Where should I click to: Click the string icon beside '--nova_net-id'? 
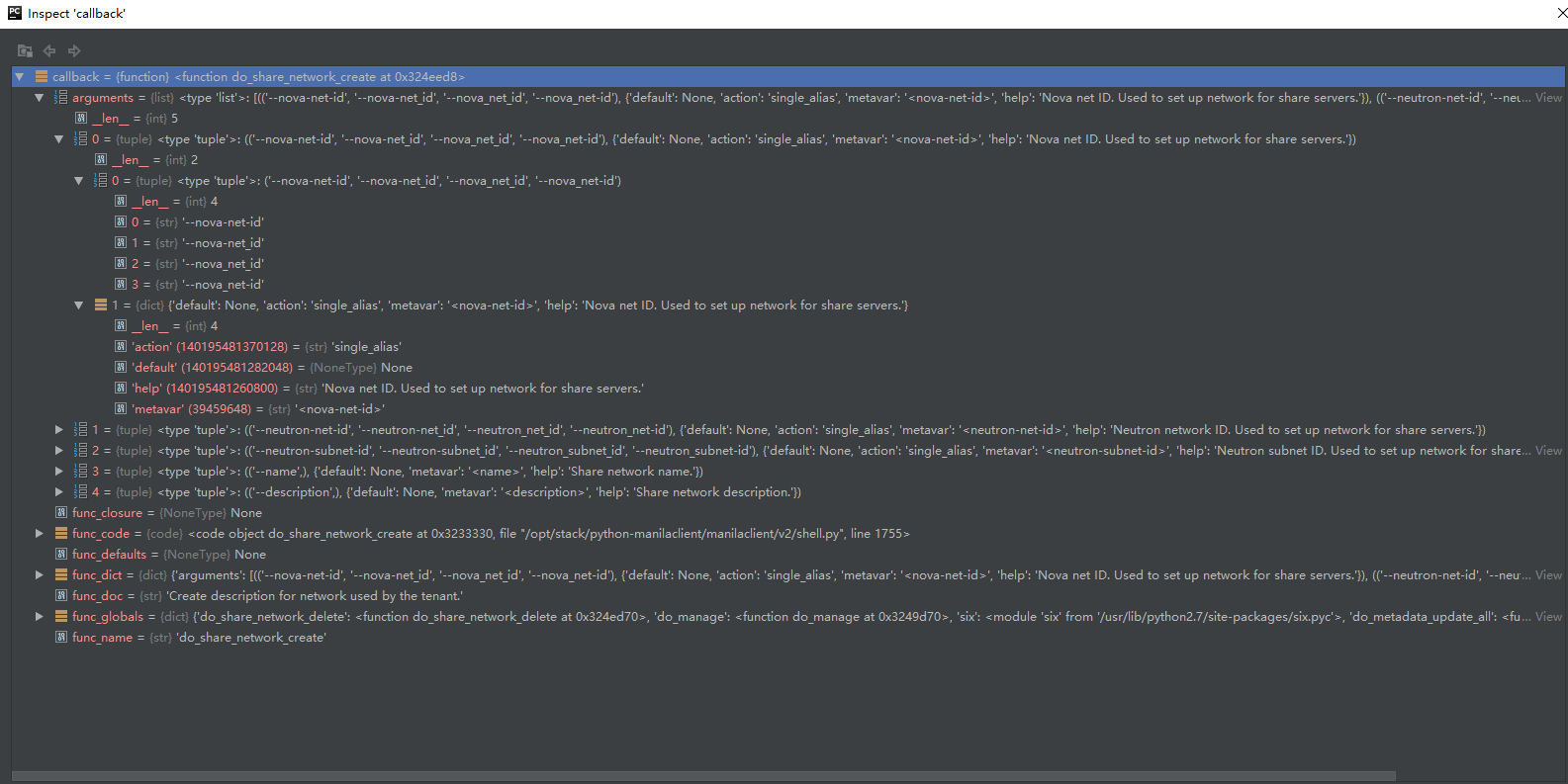click(121, 284)
